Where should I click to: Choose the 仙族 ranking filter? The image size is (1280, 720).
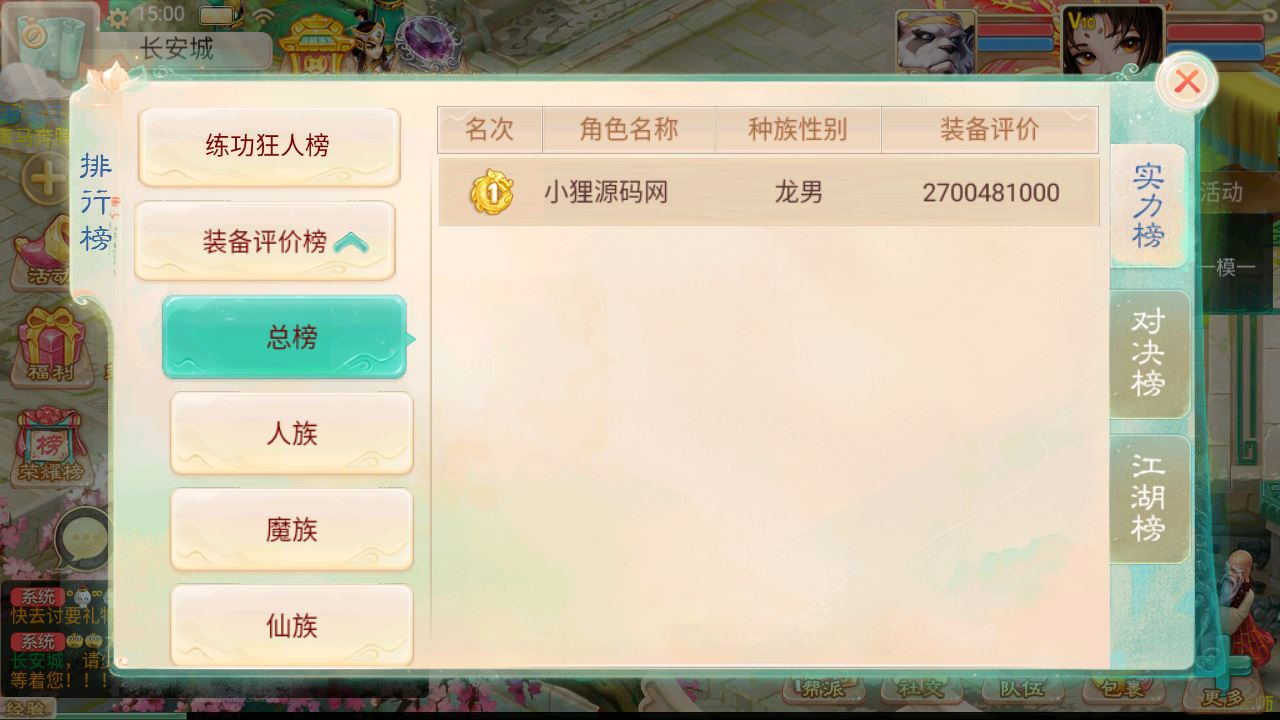coord(292,625)
